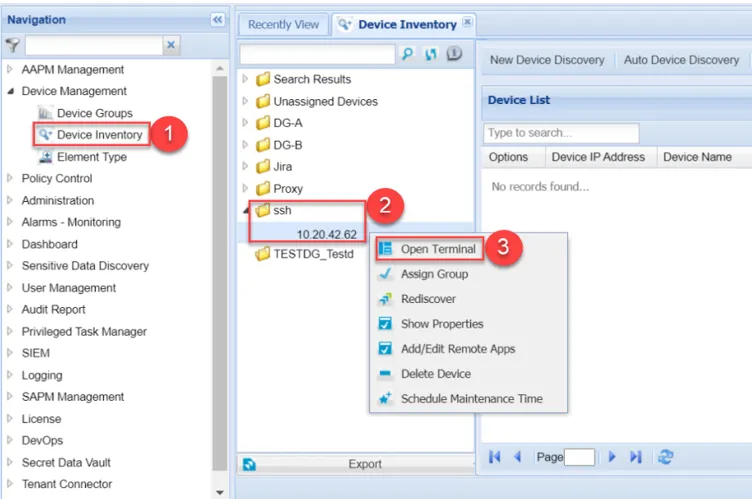Collapse the Device Management node
Viewport: 752px width, 499px height.
[10, 91]
